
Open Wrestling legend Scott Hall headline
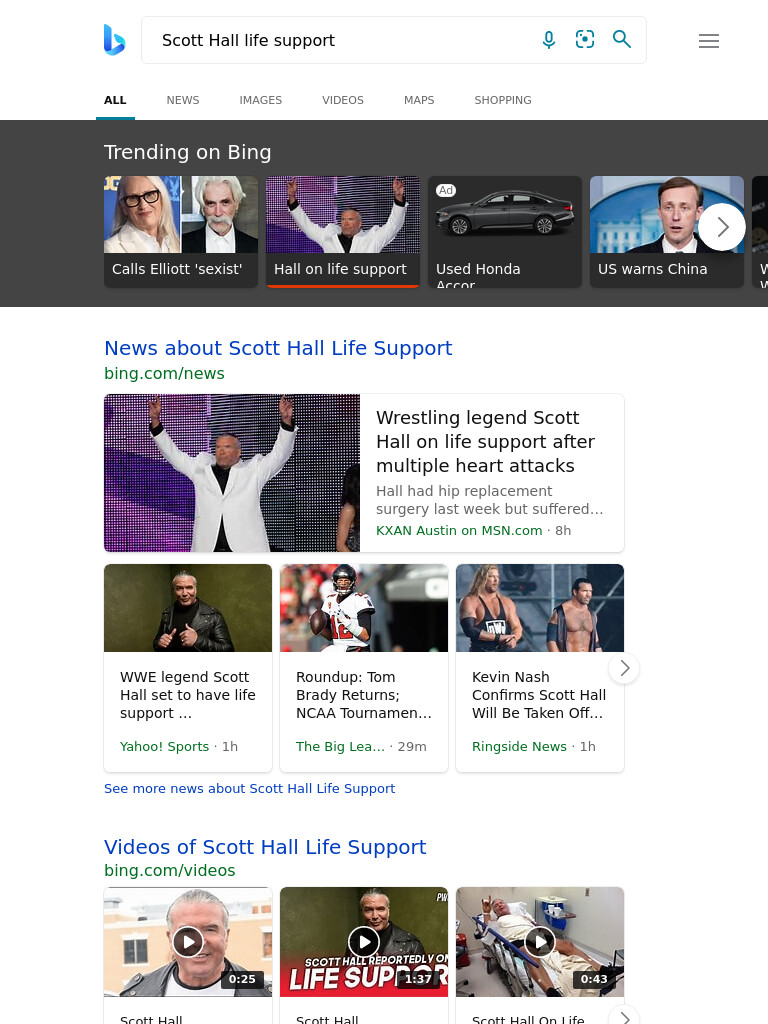[x=485, y=441]
